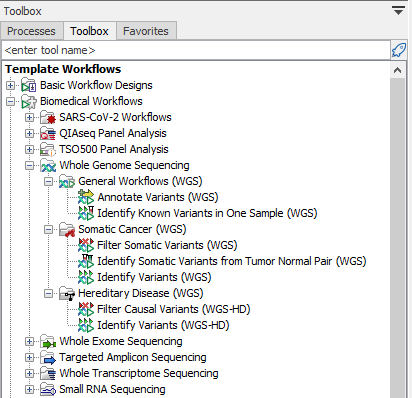Click the Somatic Cancer (WGS) folder icon

tap(67, 229)
